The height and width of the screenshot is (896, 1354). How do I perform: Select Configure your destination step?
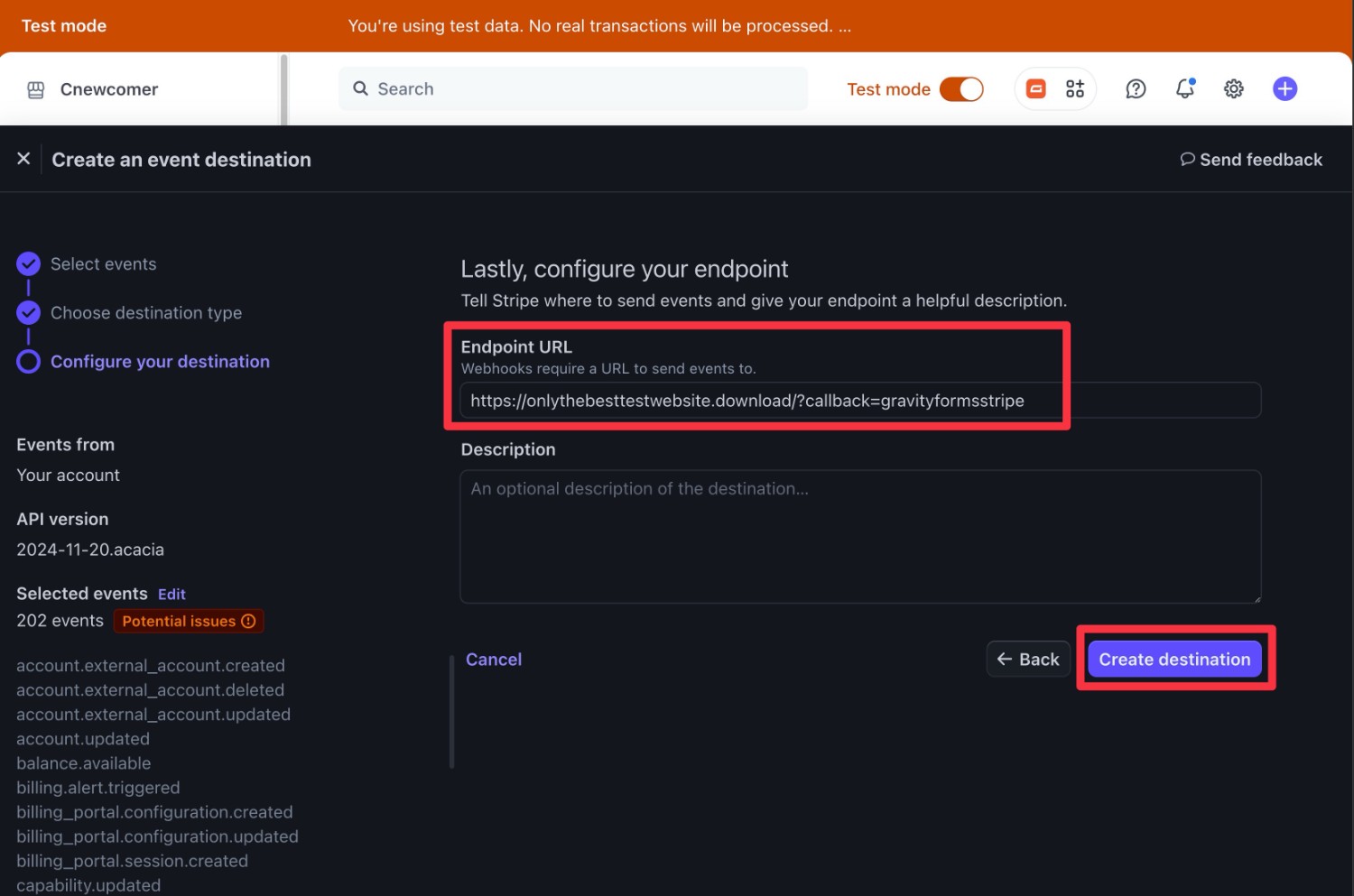160,361
